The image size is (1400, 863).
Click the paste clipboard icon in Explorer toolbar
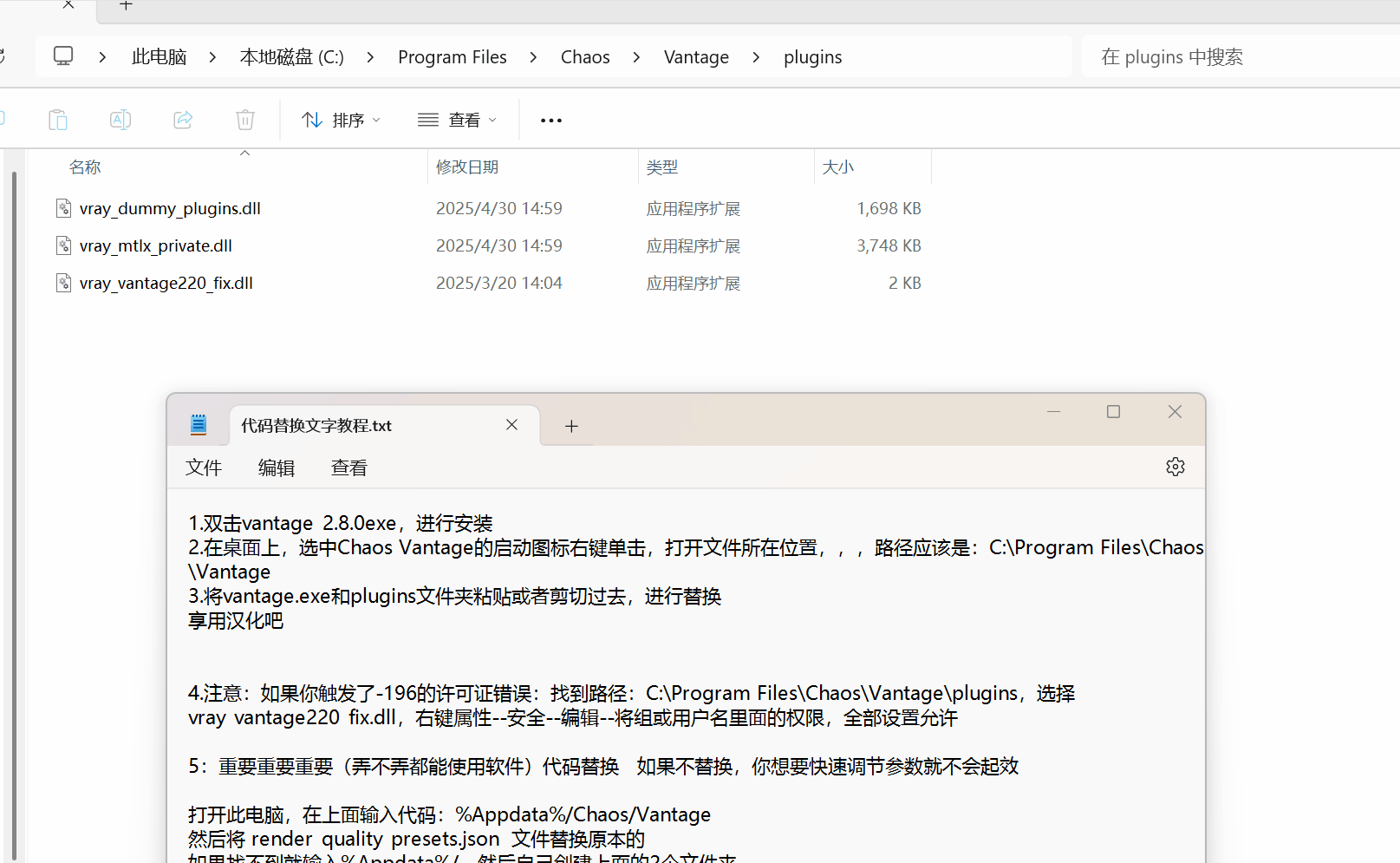58,120
